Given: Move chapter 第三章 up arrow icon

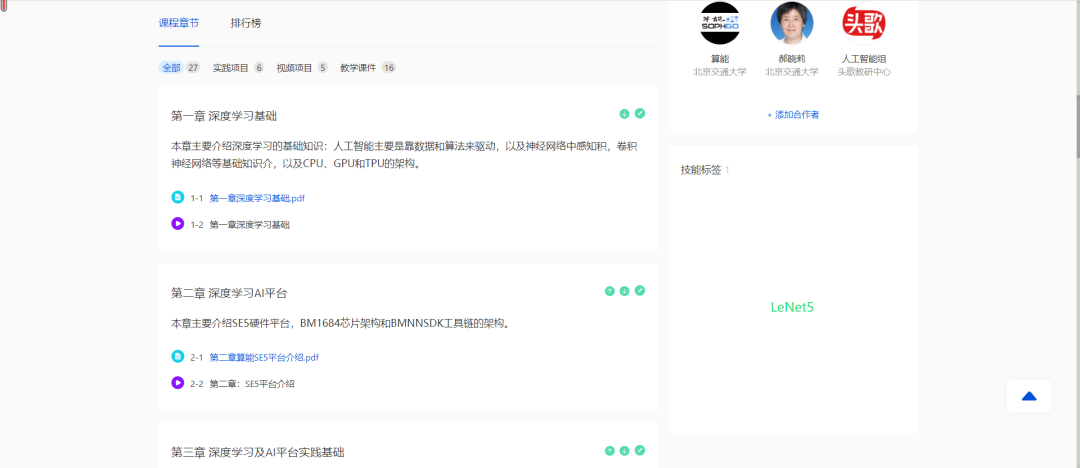Looking at the screenshot, I should tap(610, 451).
